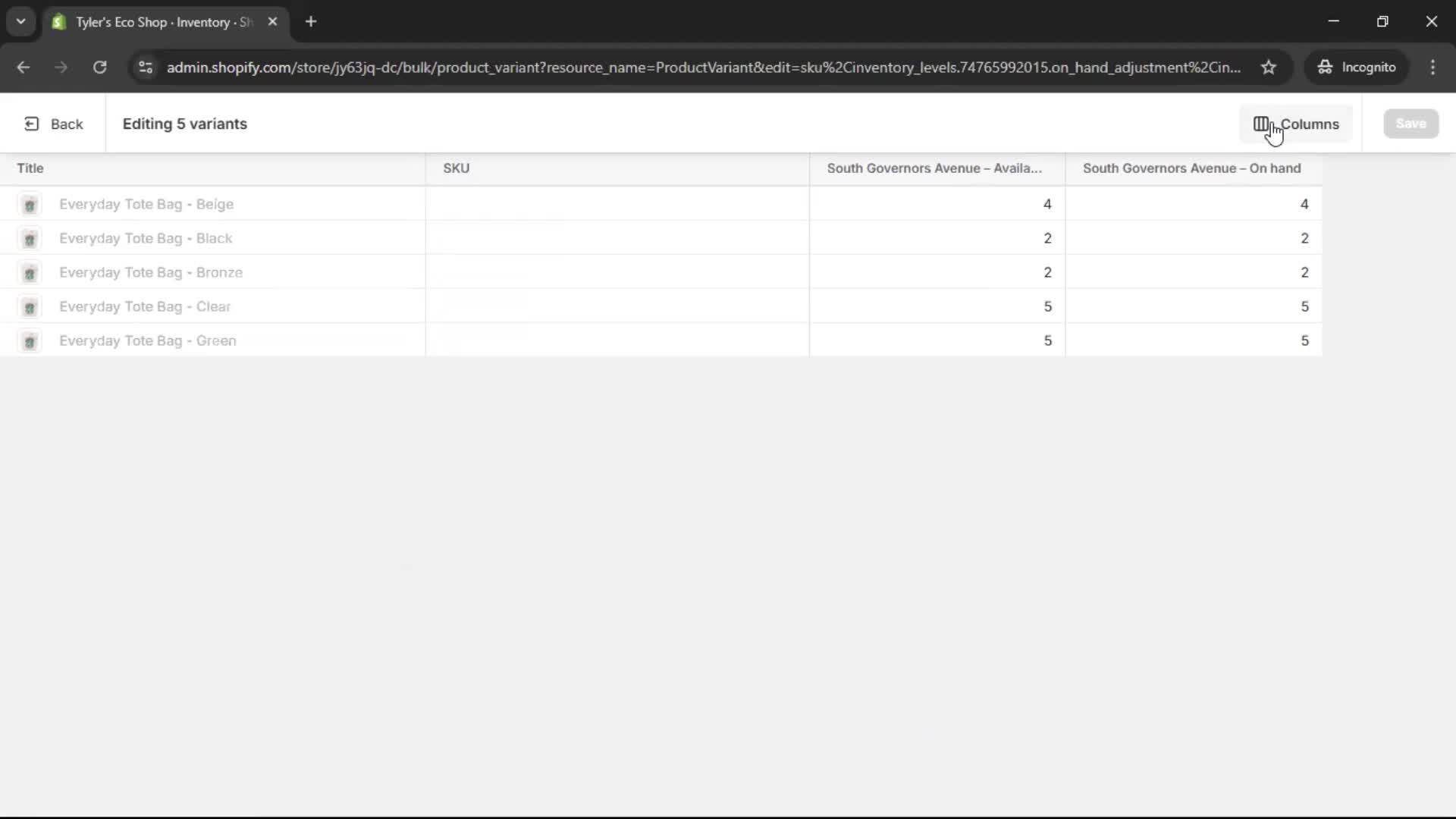Expand the truncated South Governors Avenue Available column
This screenshot has width=1456, height=819.
click(x=934, y=168)
